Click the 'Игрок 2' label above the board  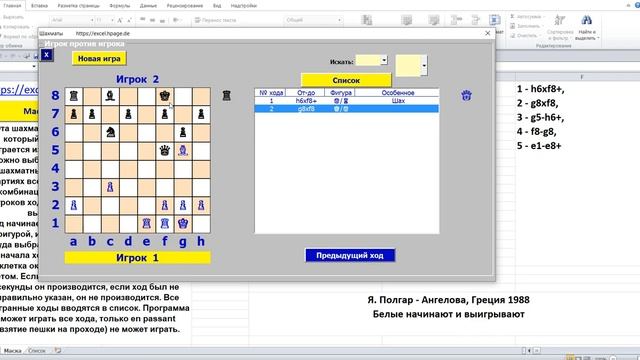coord(138,79)
